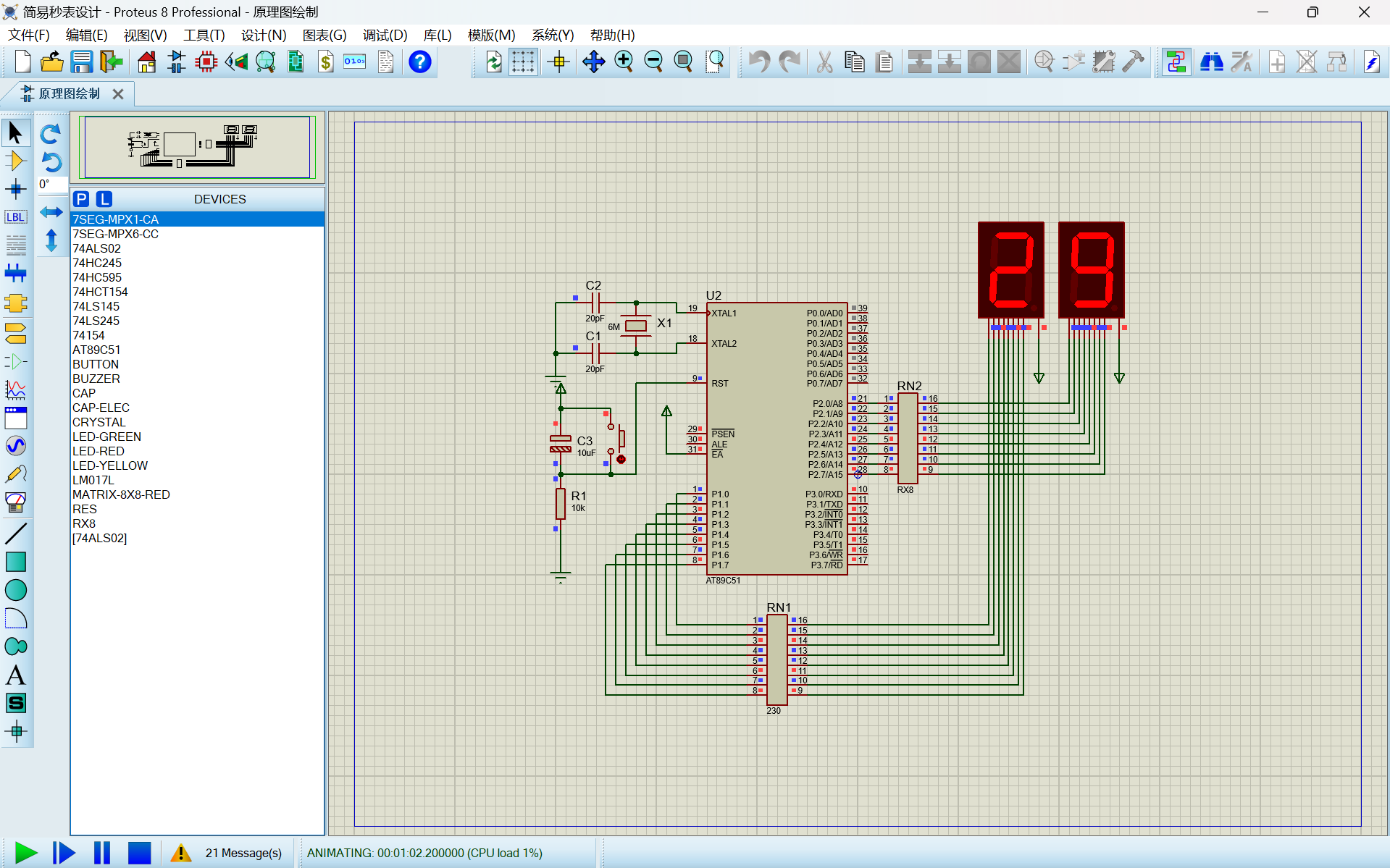Click the Zoom In magnifier icon
This screenshot has height=868, width=1390.
[624, 62]
